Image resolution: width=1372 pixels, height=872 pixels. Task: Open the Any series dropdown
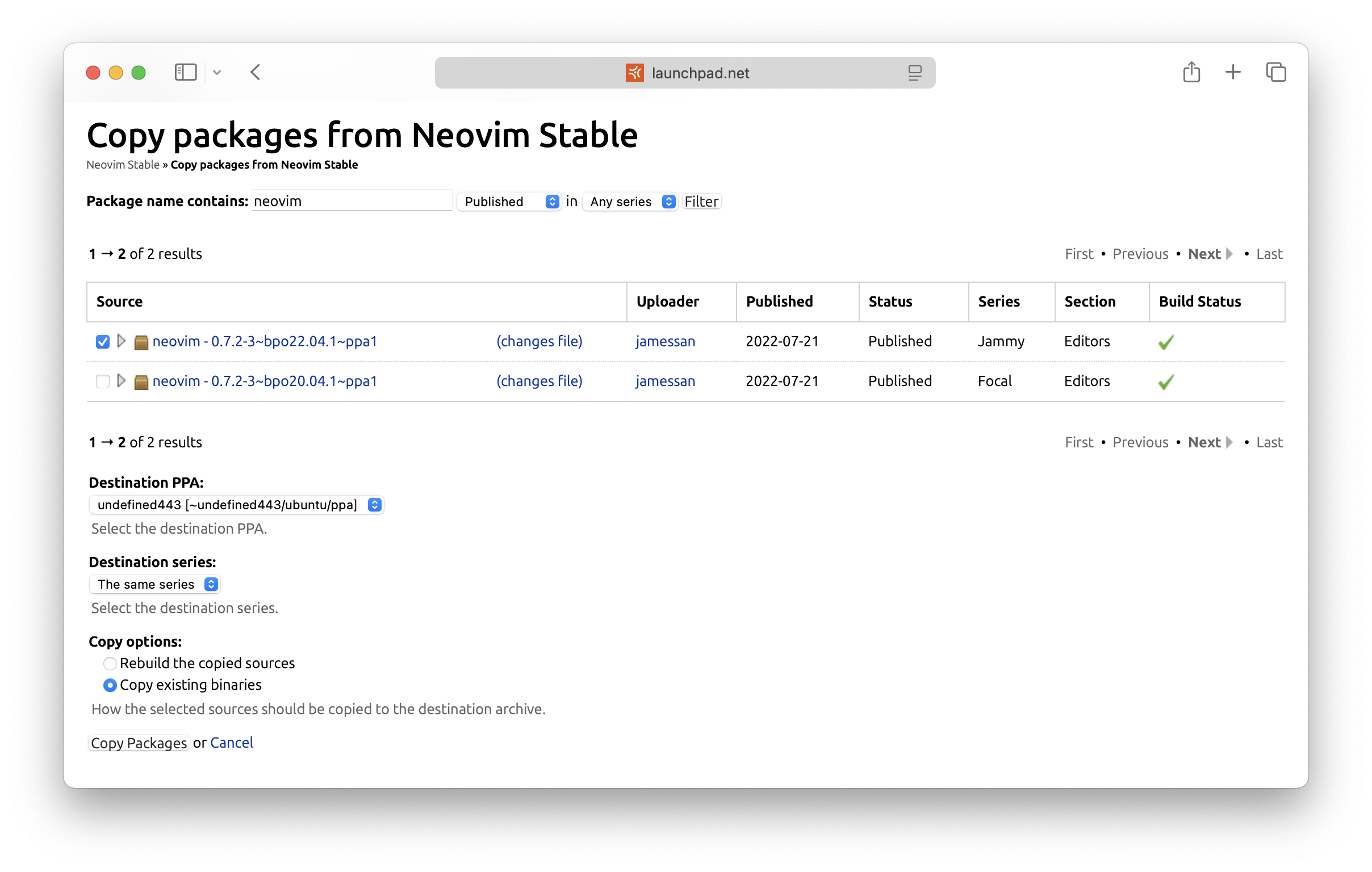[630, 202]
